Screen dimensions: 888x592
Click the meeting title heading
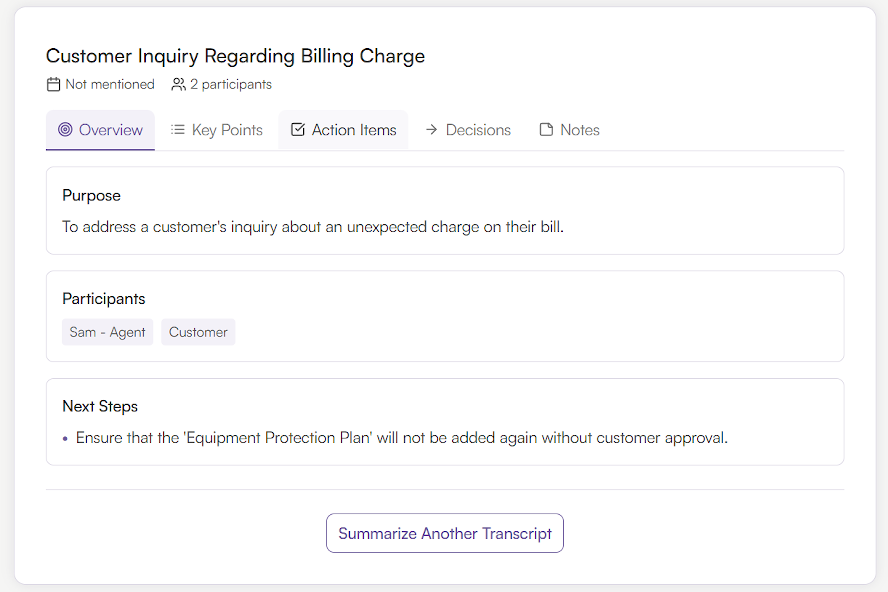[235, 56]
